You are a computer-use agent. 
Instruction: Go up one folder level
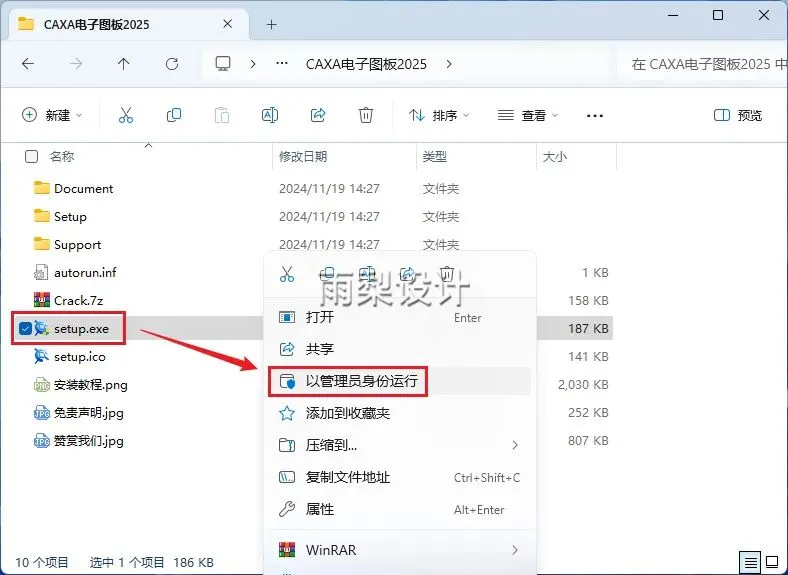(124, 64)
